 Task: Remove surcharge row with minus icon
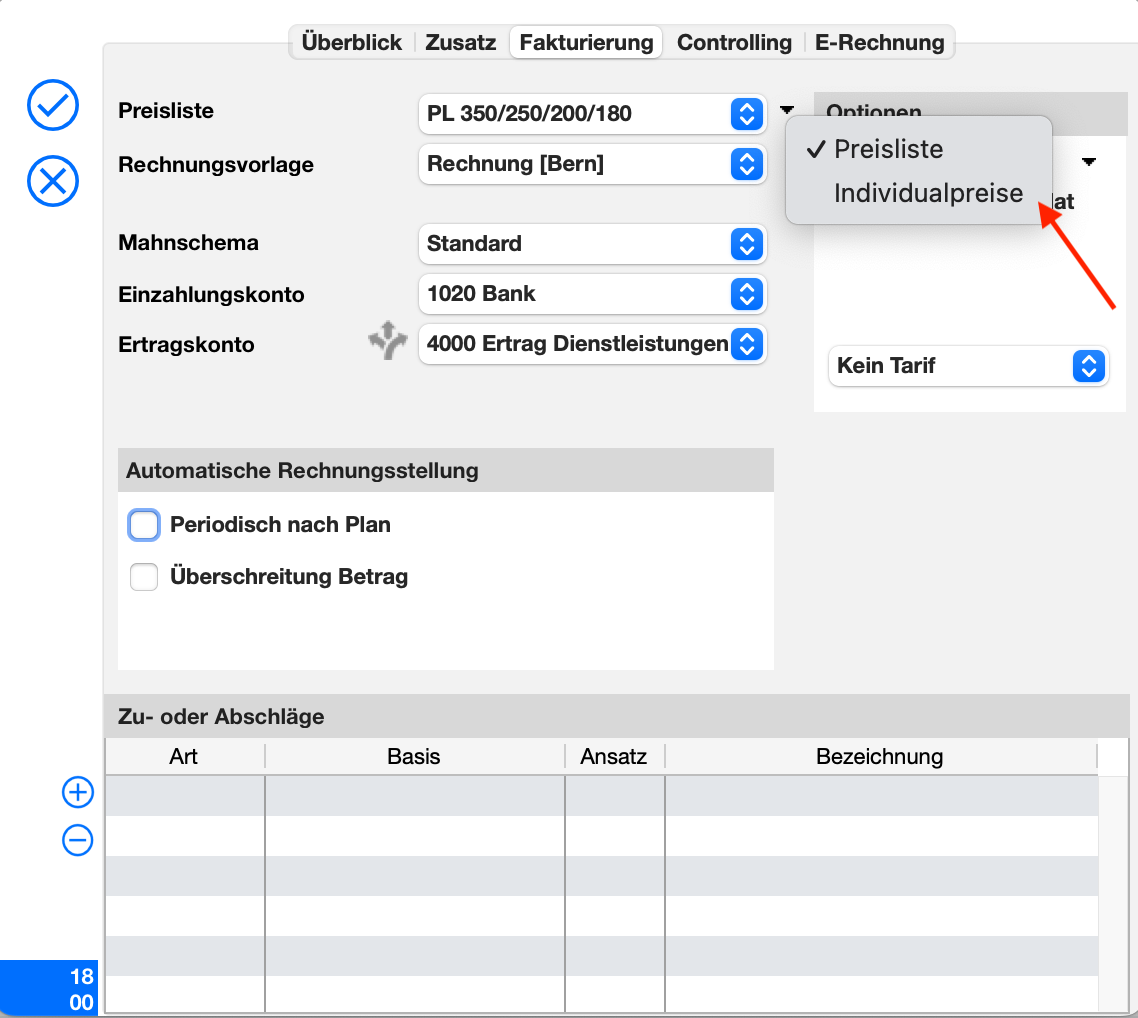78,841
